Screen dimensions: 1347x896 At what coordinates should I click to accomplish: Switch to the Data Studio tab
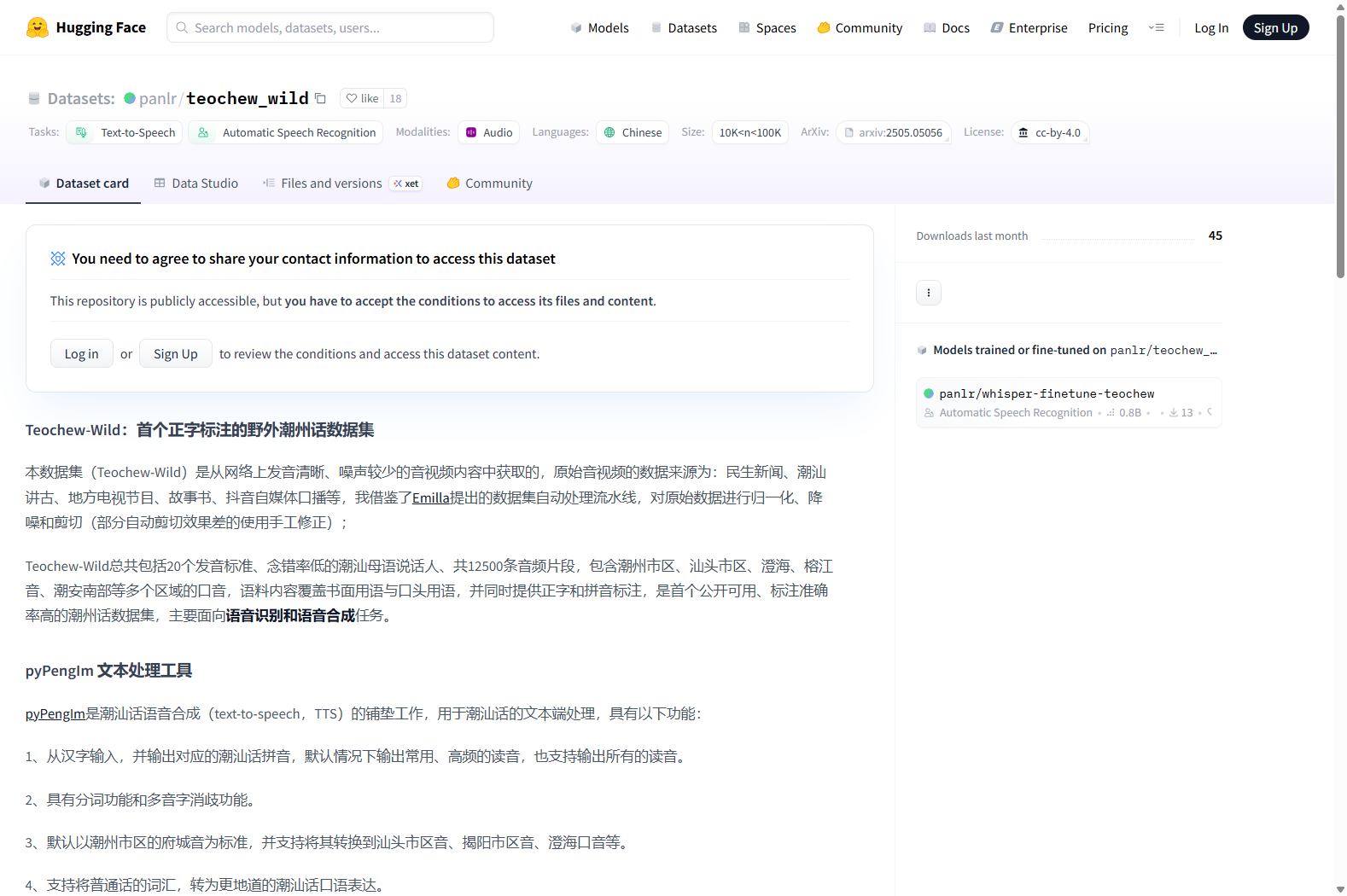point(196,183)
